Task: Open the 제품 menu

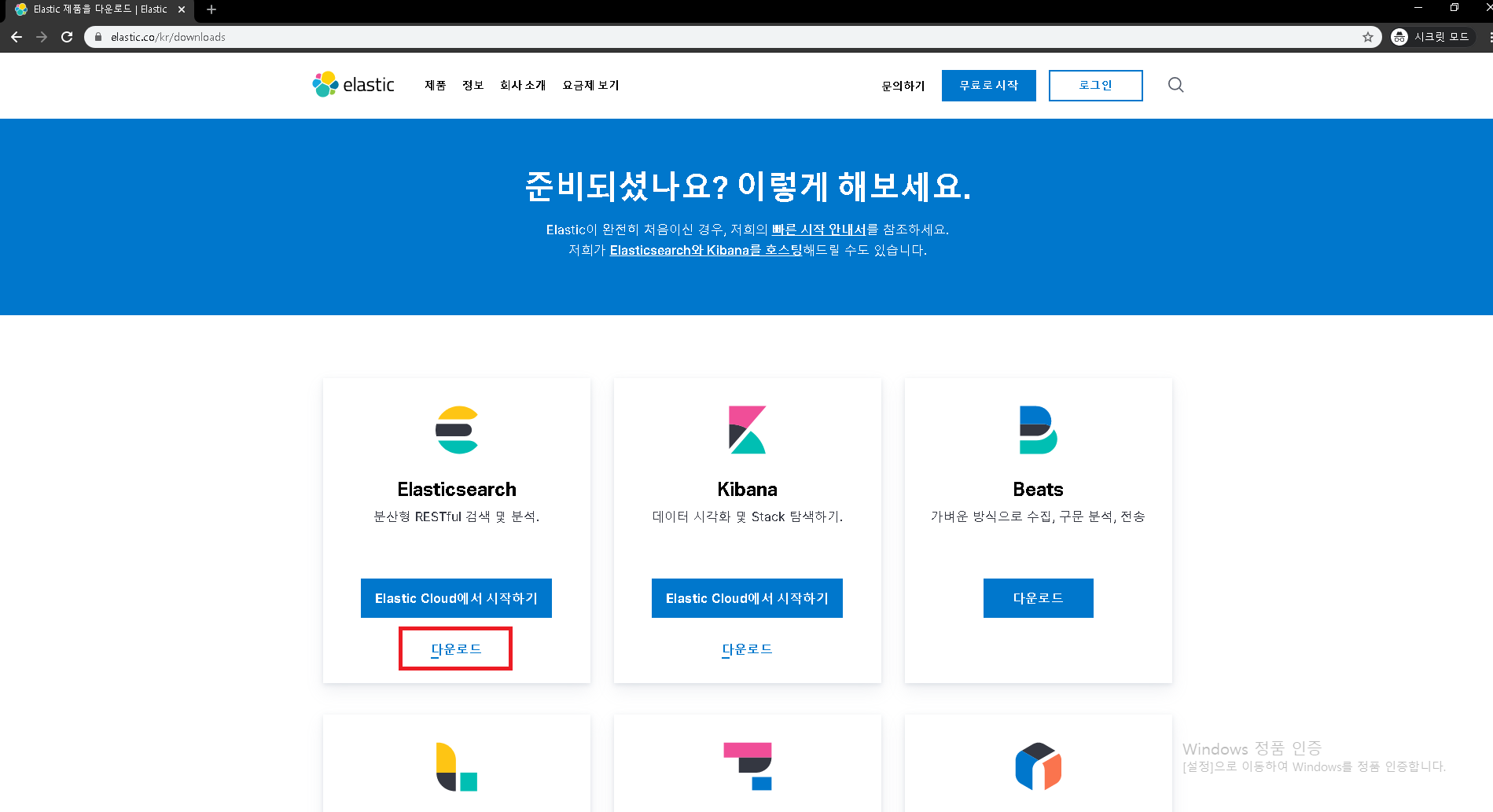Action: pos(436,85)
